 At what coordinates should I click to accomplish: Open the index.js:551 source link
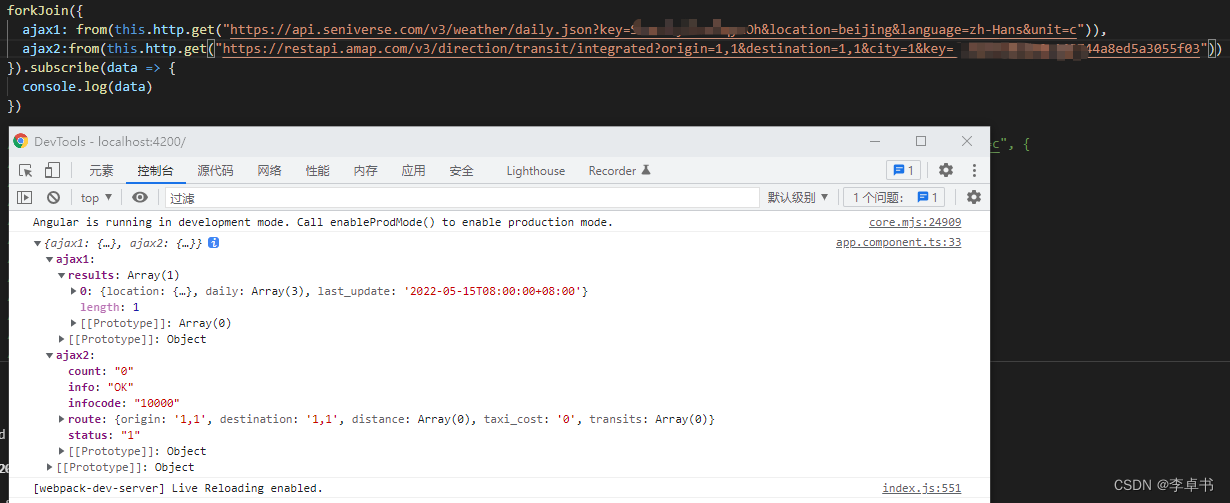(x=921, y=489)
